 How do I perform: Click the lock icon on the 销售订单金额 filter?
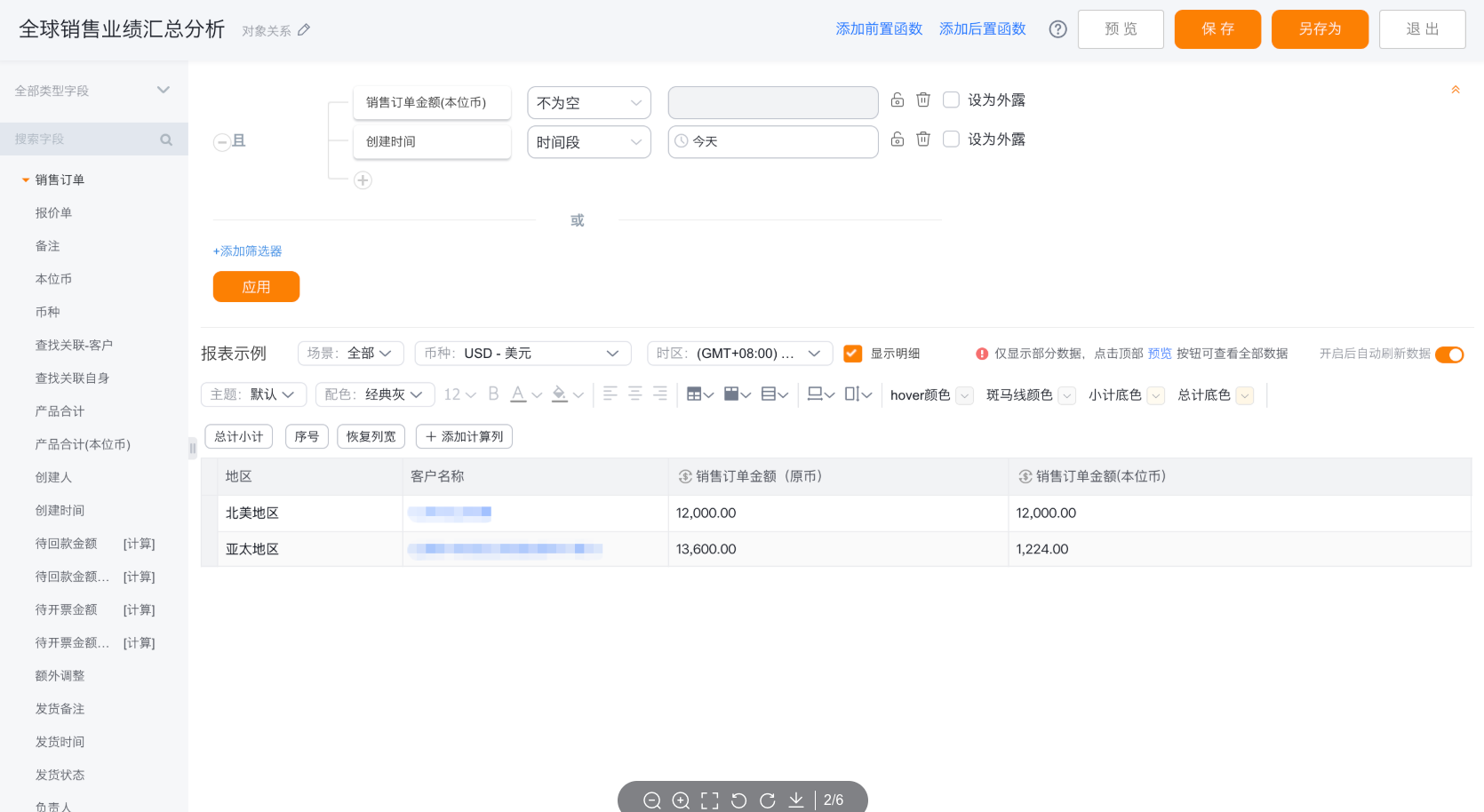click(898, 100)
